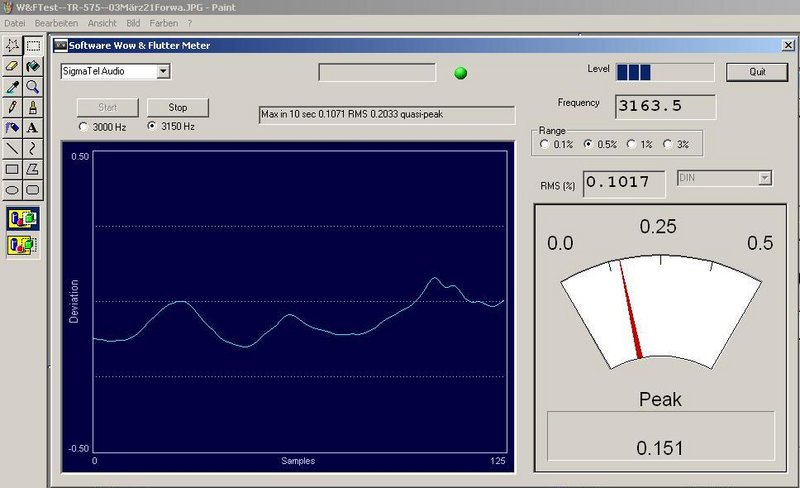Click the Samples axis label
Viewport: 800px width, 488px height.
(298, 461)
